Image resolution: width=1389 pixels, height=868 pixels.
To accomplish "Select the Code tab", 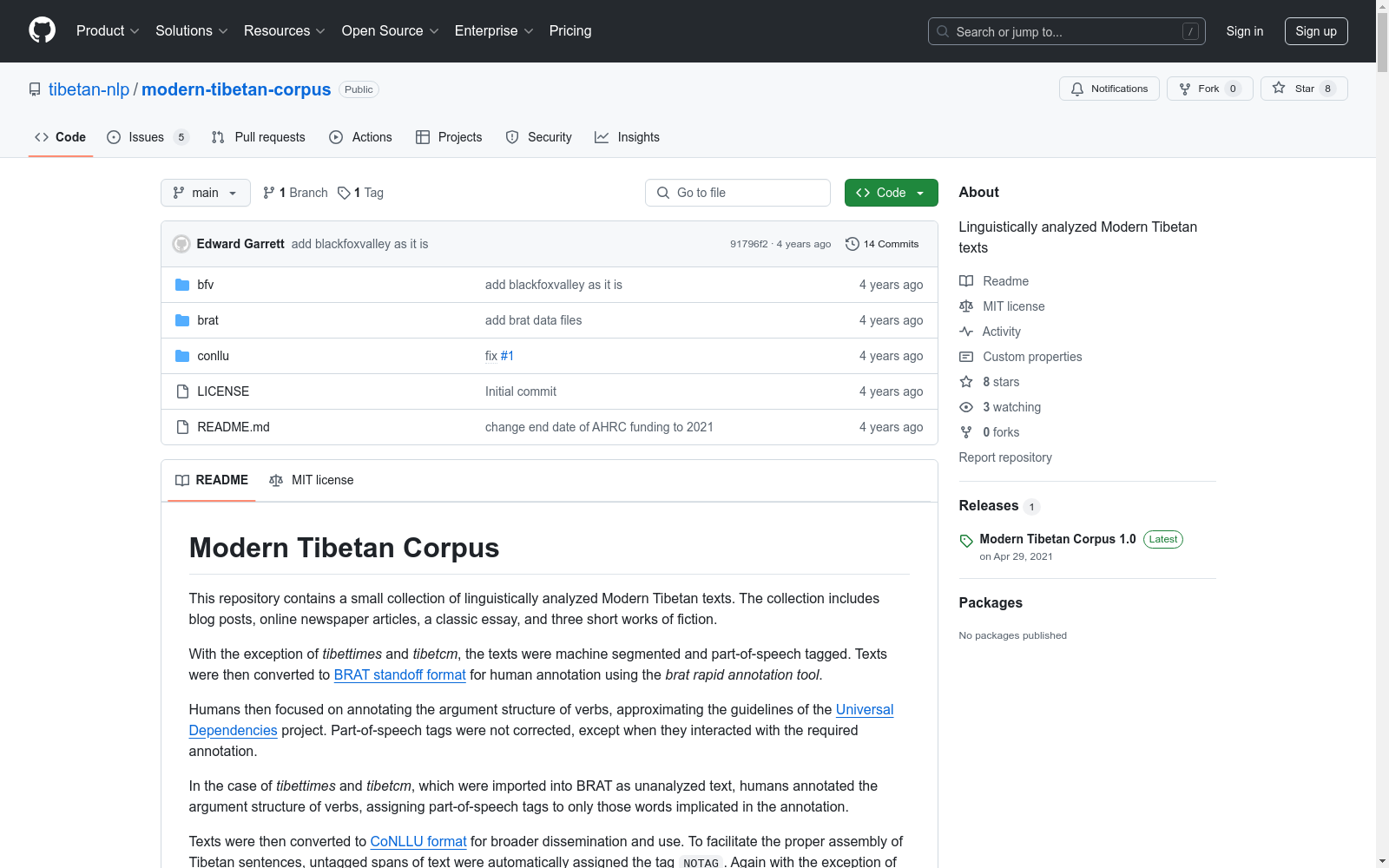I will pos(60,137).
